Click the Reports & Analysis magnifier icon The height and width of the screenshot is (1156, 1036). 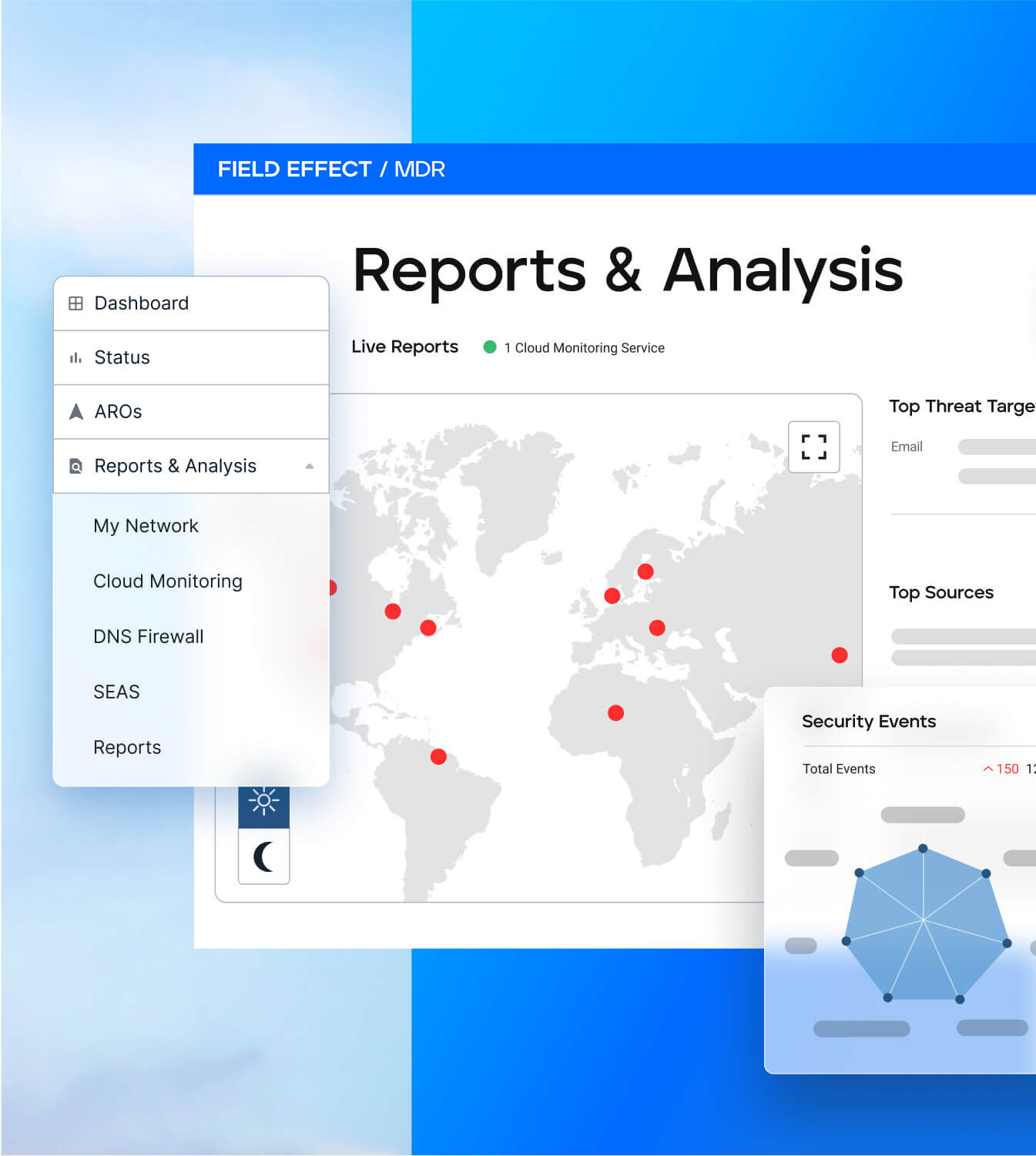click(x=75, y=466)
